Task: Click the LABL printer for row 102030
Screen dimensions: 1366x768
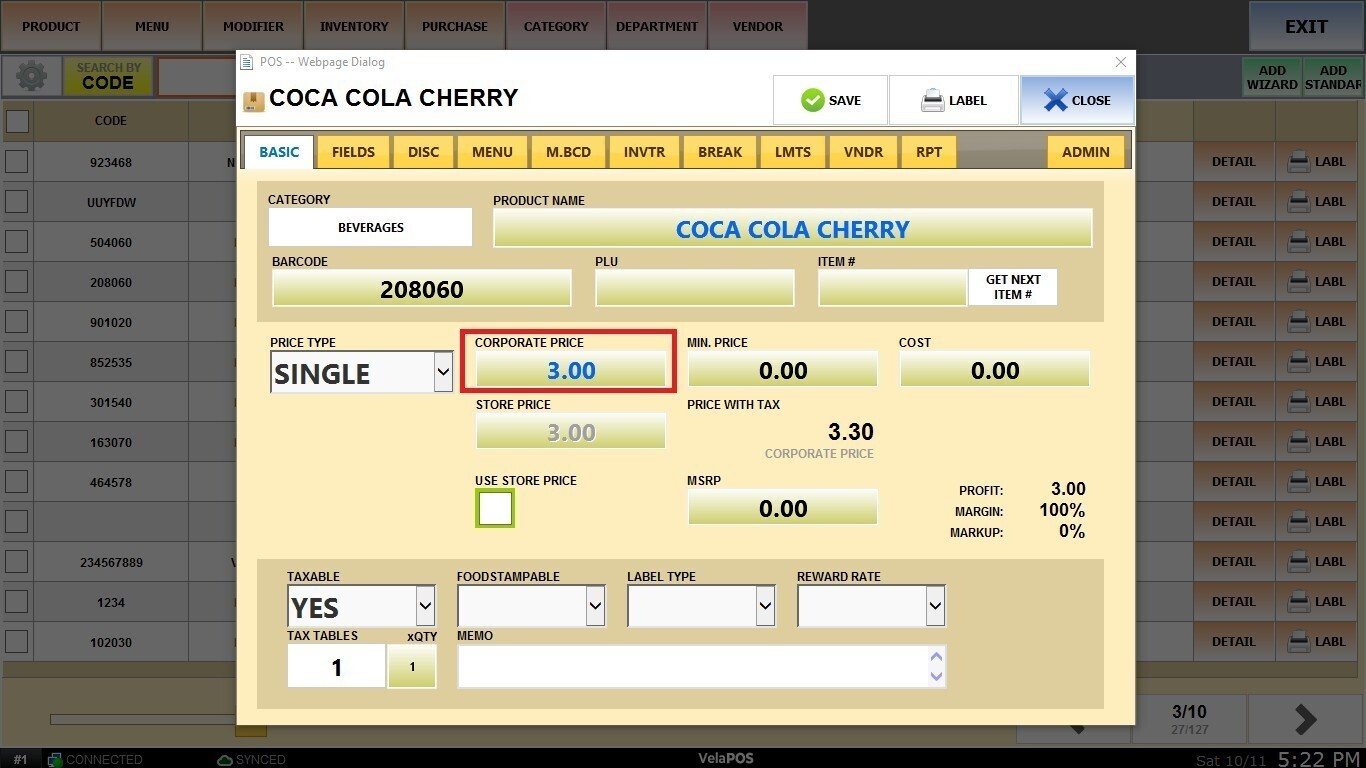Action: (1316, 641)
